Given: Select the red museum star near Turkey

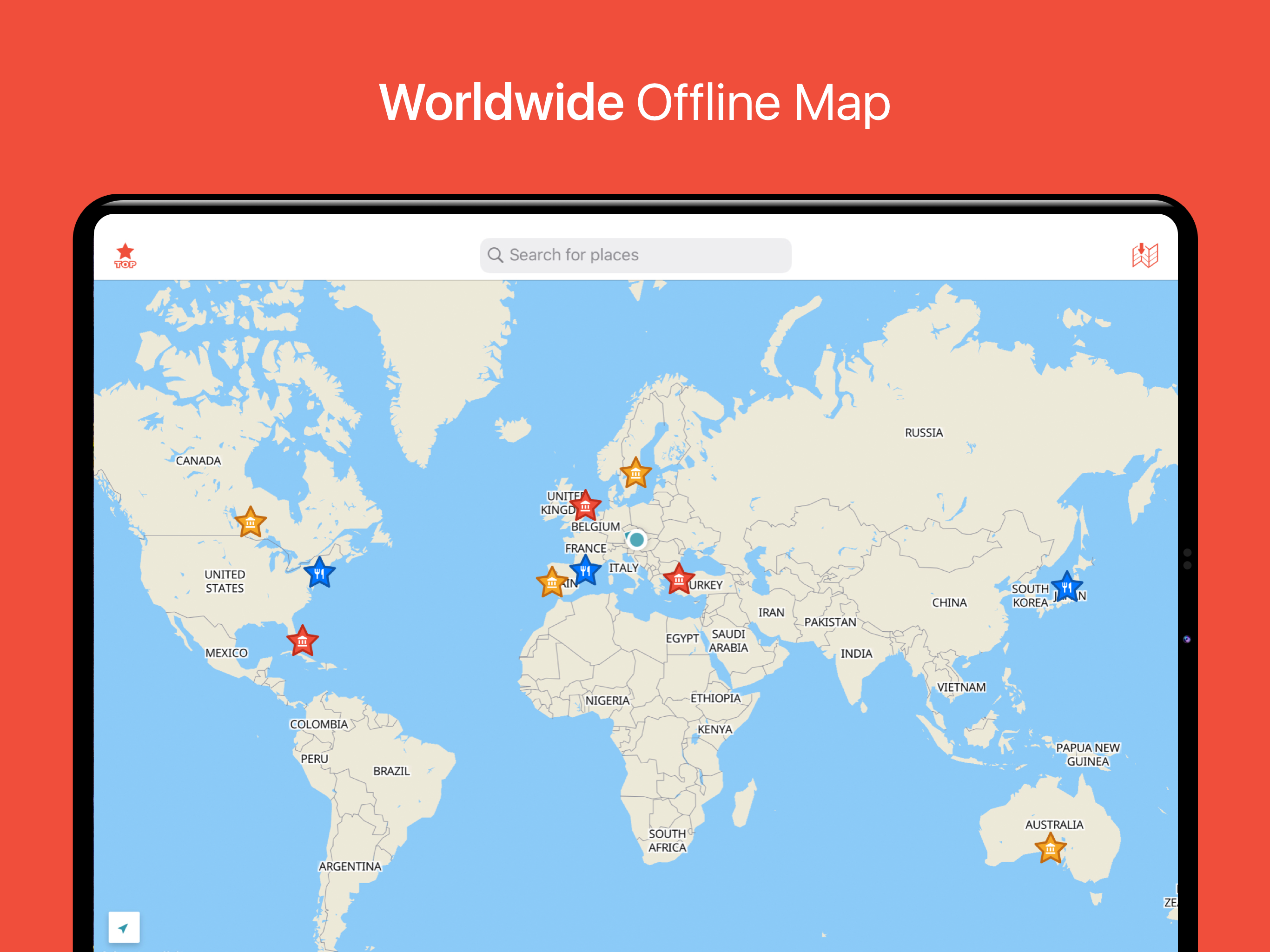Looking at the screenshot, I should 679,581.
